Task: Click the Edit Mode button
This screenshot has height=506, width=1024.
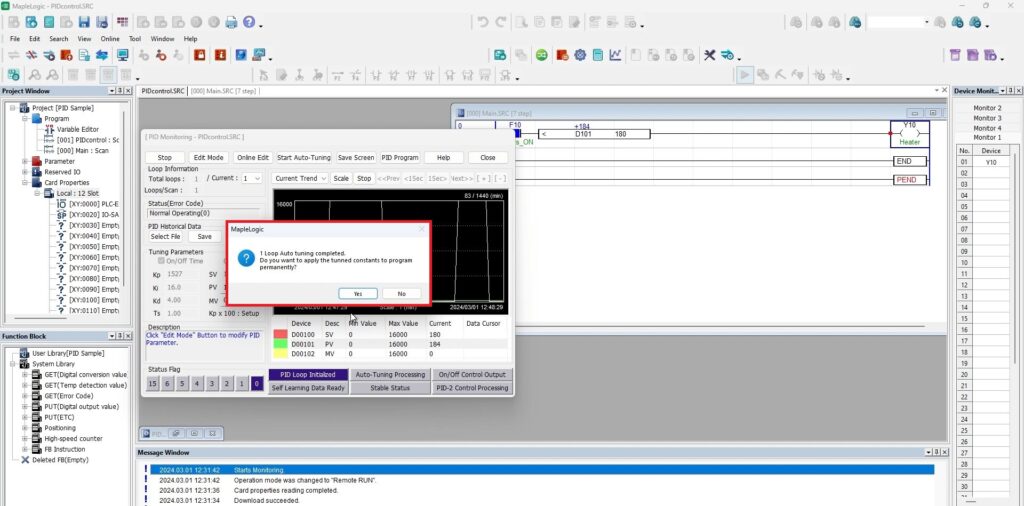Action: tap(208, 157)
